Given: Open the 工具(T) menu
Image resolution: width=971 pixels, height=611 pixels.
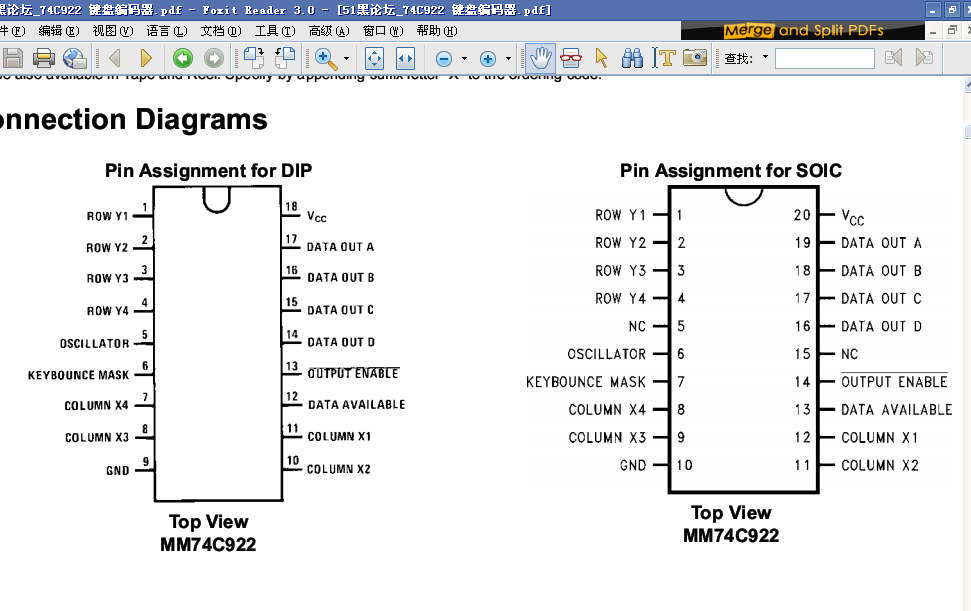Looking at the screenshot, I should coord(275,31).
